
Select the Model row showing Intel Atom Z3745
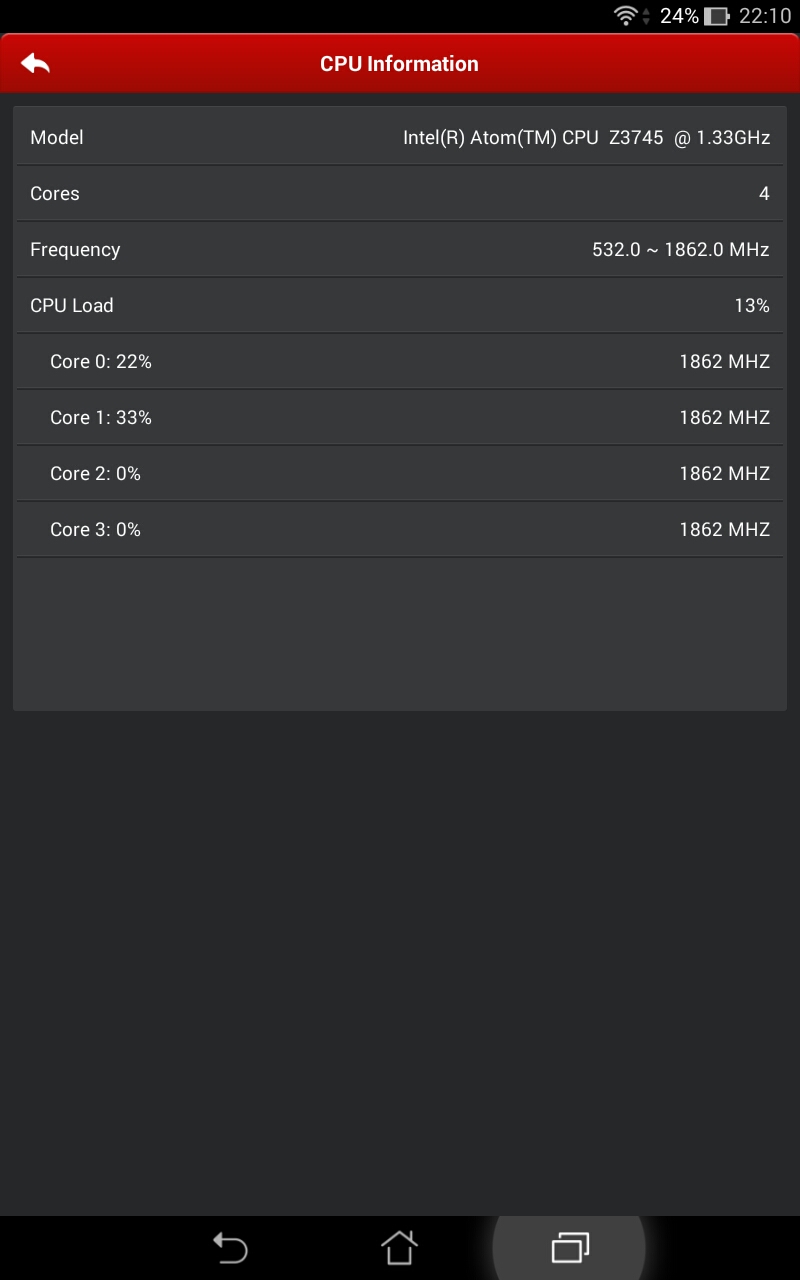[x=400, y=137]
